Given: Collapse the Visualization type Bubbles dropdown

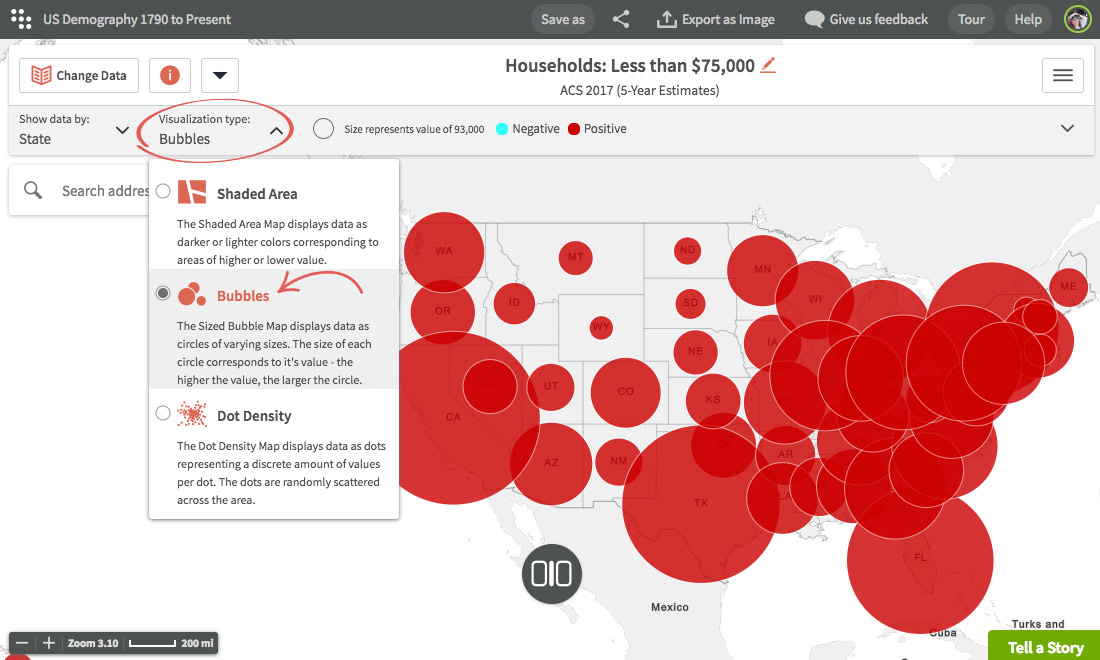Looking at the screenshot, I should [x=220, y=130].
